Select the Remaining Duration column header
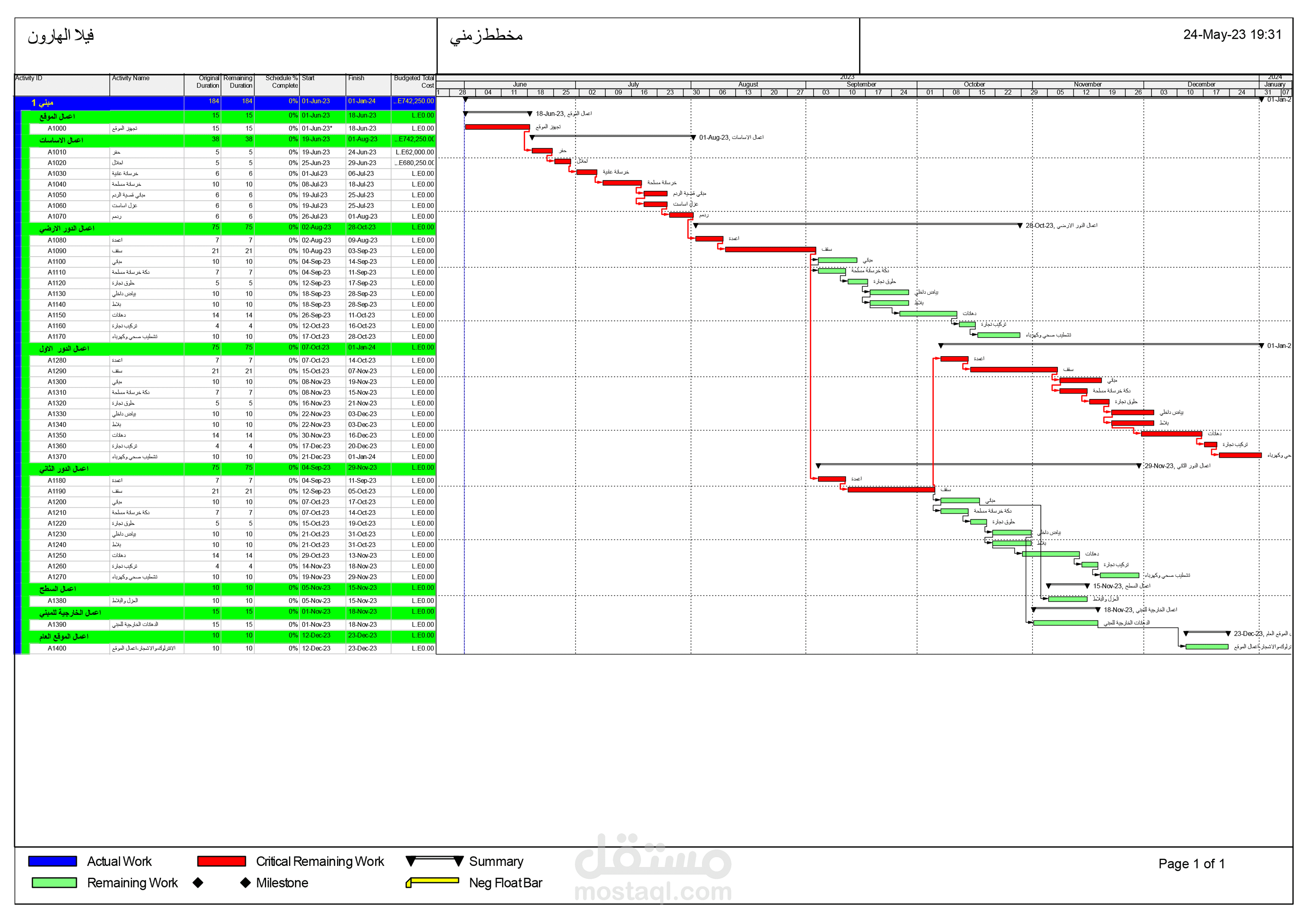Screen dimensions: 1307x924 click(237, 85)
